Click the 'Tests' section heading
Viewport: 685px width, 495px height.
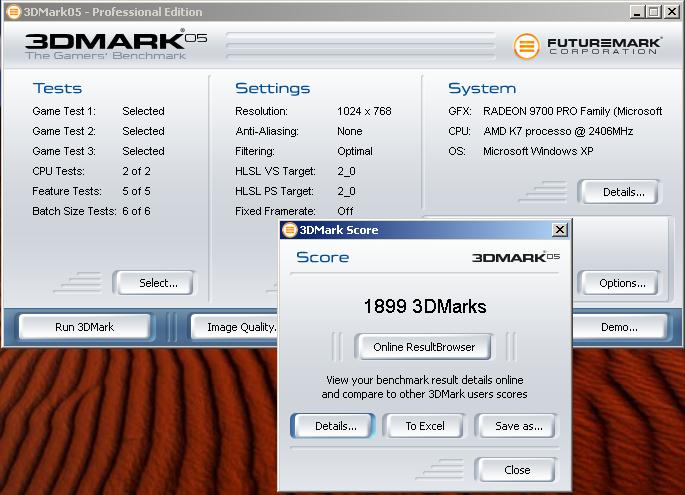pyautogui.click(x=57, y=88)
